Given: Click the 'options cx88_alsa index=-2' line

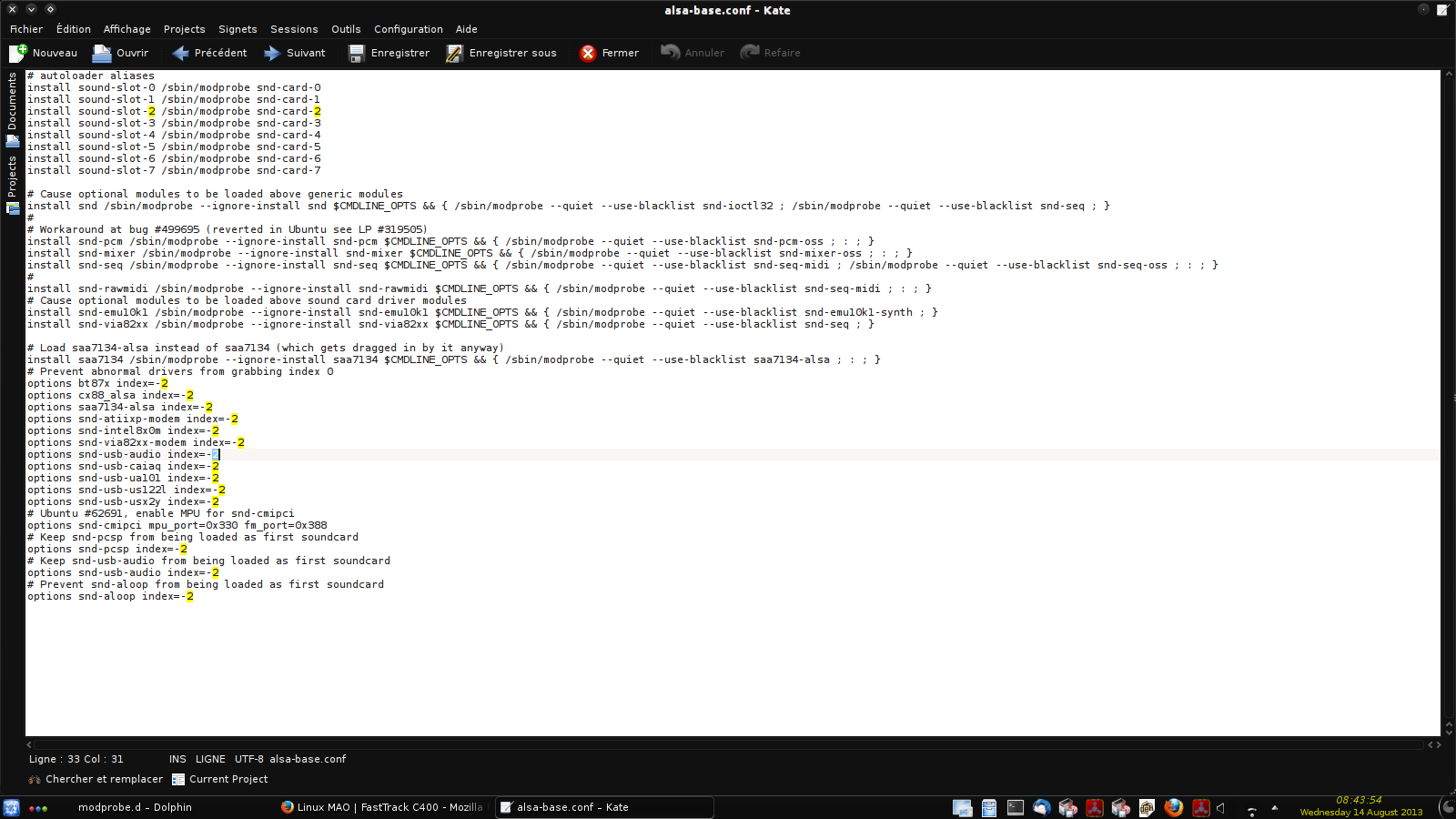Looking at the screenshot, I should click(110, 396).
